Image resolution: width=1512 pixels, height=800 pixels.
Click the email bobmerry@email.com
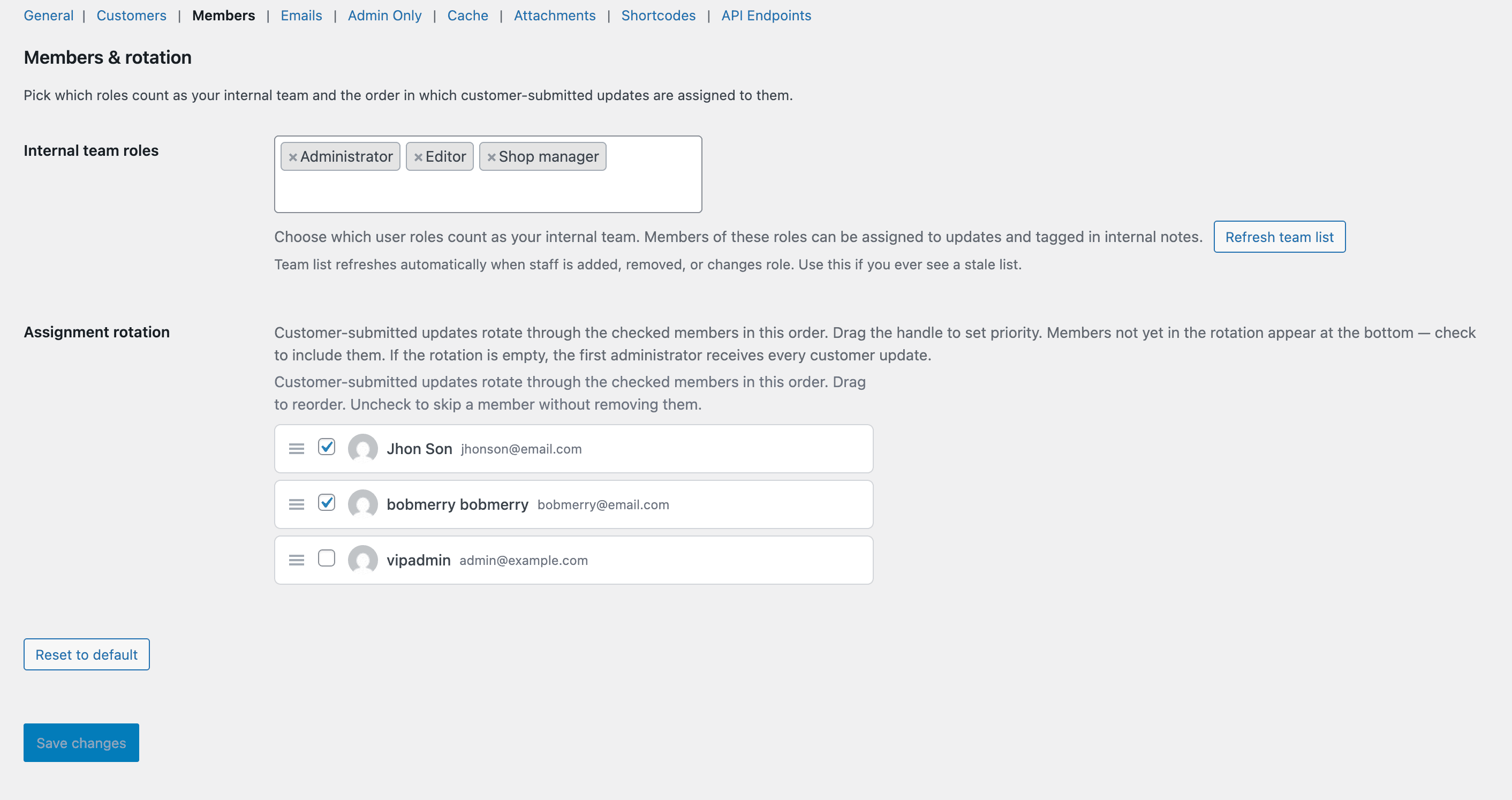tap(603, 505)
